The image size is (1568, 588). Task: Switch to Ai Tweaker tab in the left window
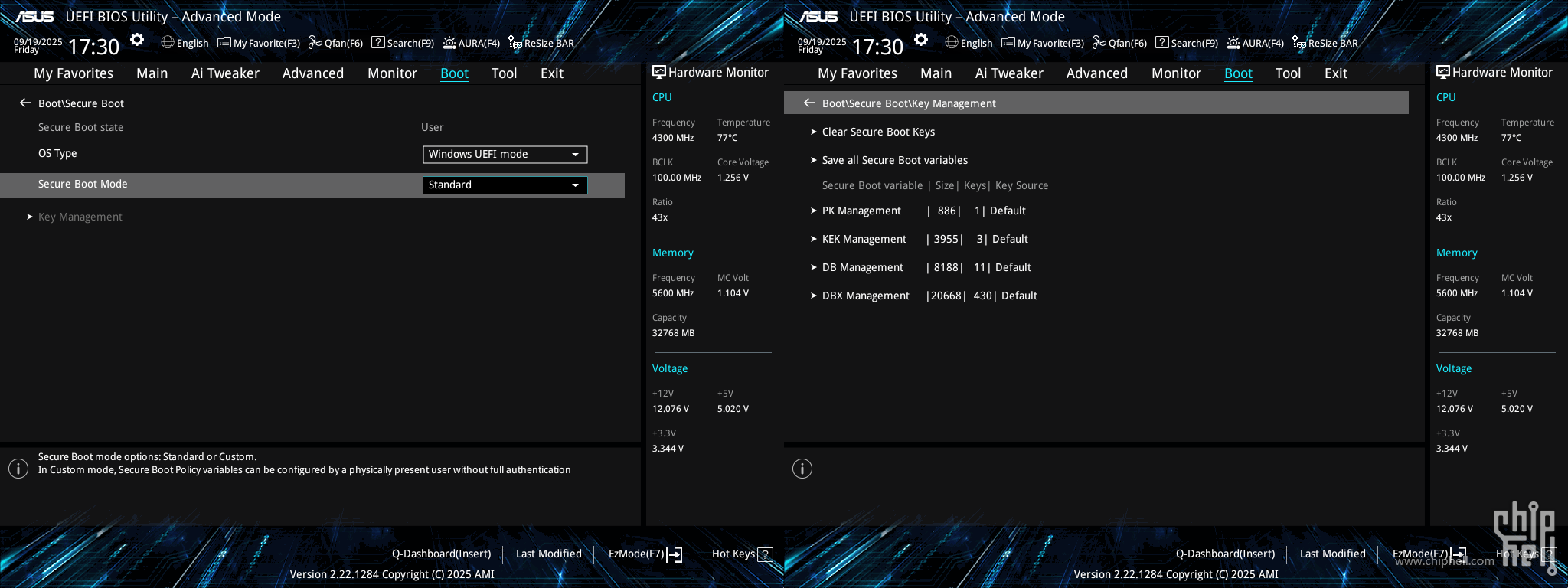225,73
